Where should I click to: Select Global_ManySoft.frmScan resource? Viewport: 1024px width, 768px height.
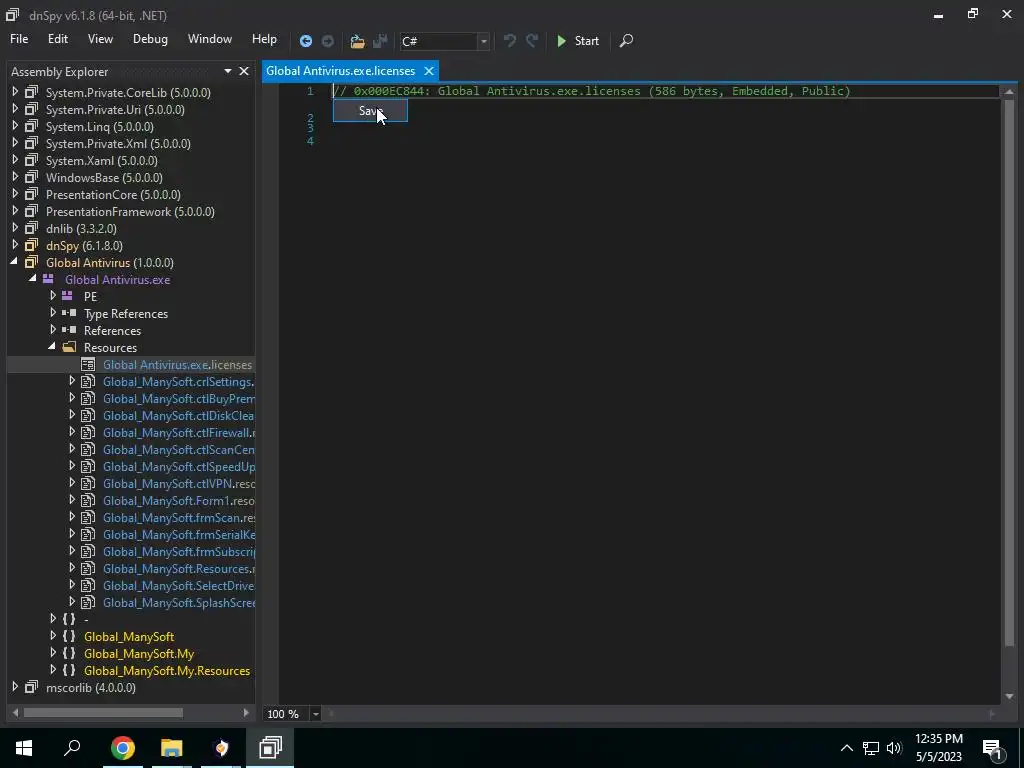178,517
